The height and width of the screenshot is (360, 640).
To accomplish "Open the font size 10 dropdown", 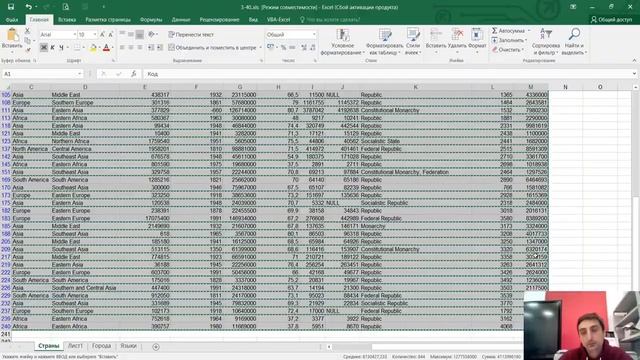I will [x=95, y=35].
